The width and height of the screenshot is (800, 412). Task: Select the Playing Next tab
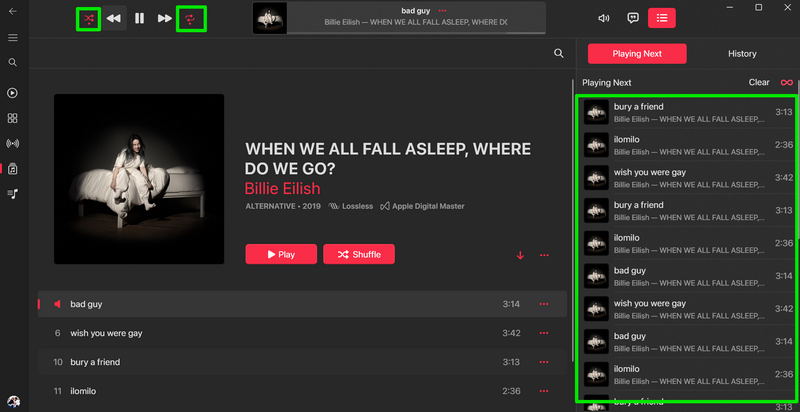637,54
